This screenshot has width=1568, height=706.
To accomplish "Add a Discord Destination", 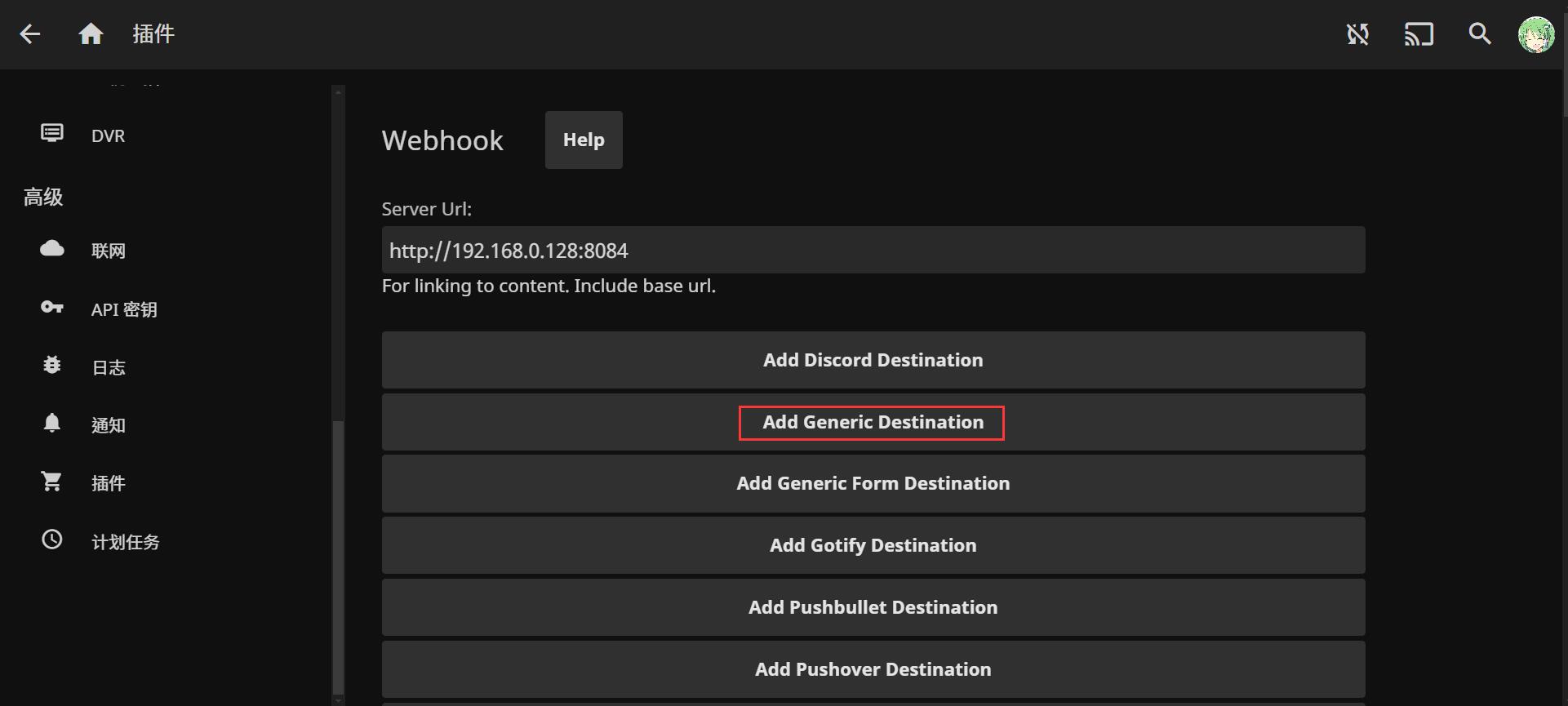I will 873,360.
